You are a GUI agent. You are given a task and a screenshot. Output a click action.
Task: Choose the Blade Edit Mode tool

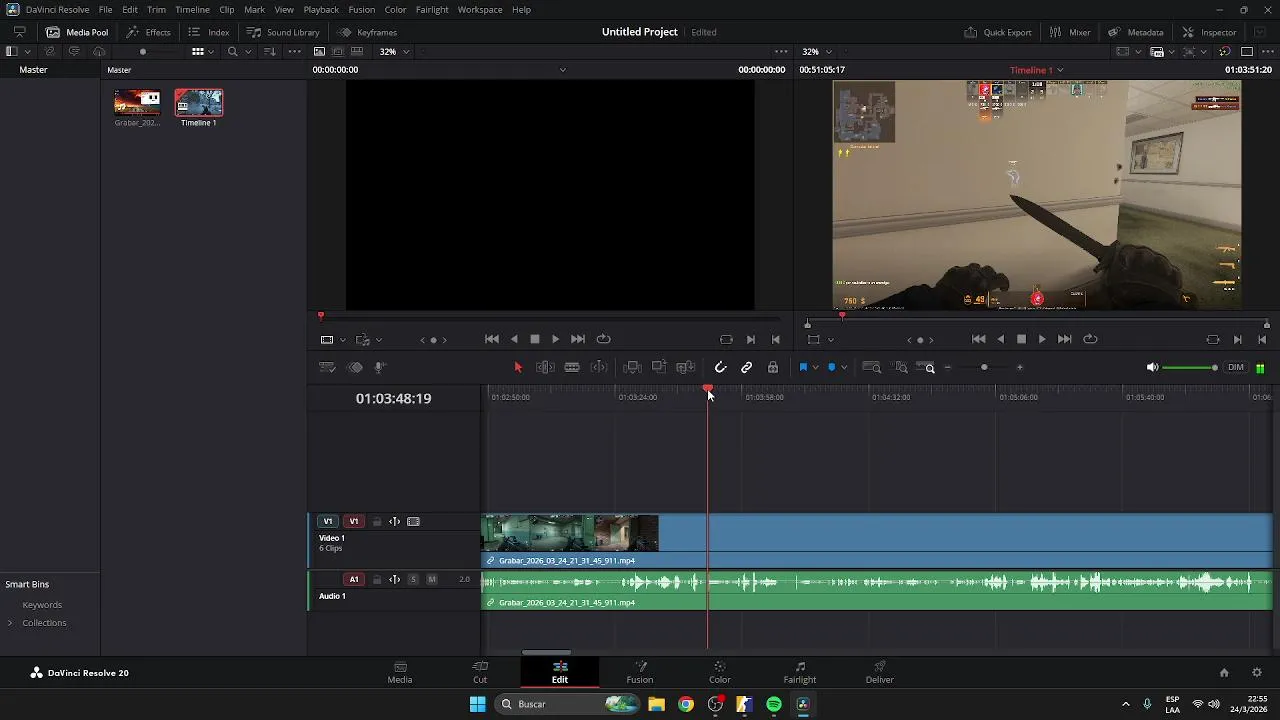pyautogui.click(x=572, y=367)
